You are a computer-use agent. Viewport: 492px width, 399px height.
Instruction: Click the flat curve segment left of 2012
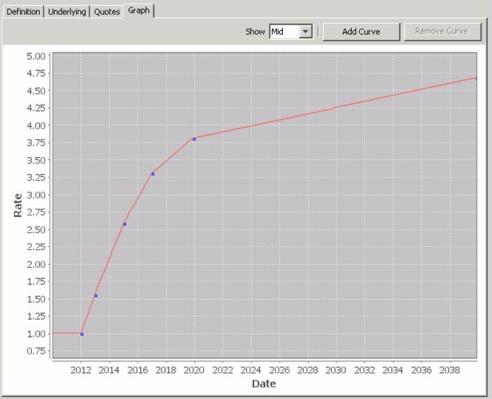[x=67, y=333]
